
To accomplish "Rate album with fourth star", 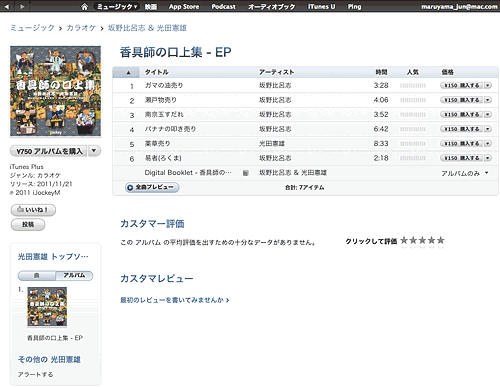I will coord(431,240).
